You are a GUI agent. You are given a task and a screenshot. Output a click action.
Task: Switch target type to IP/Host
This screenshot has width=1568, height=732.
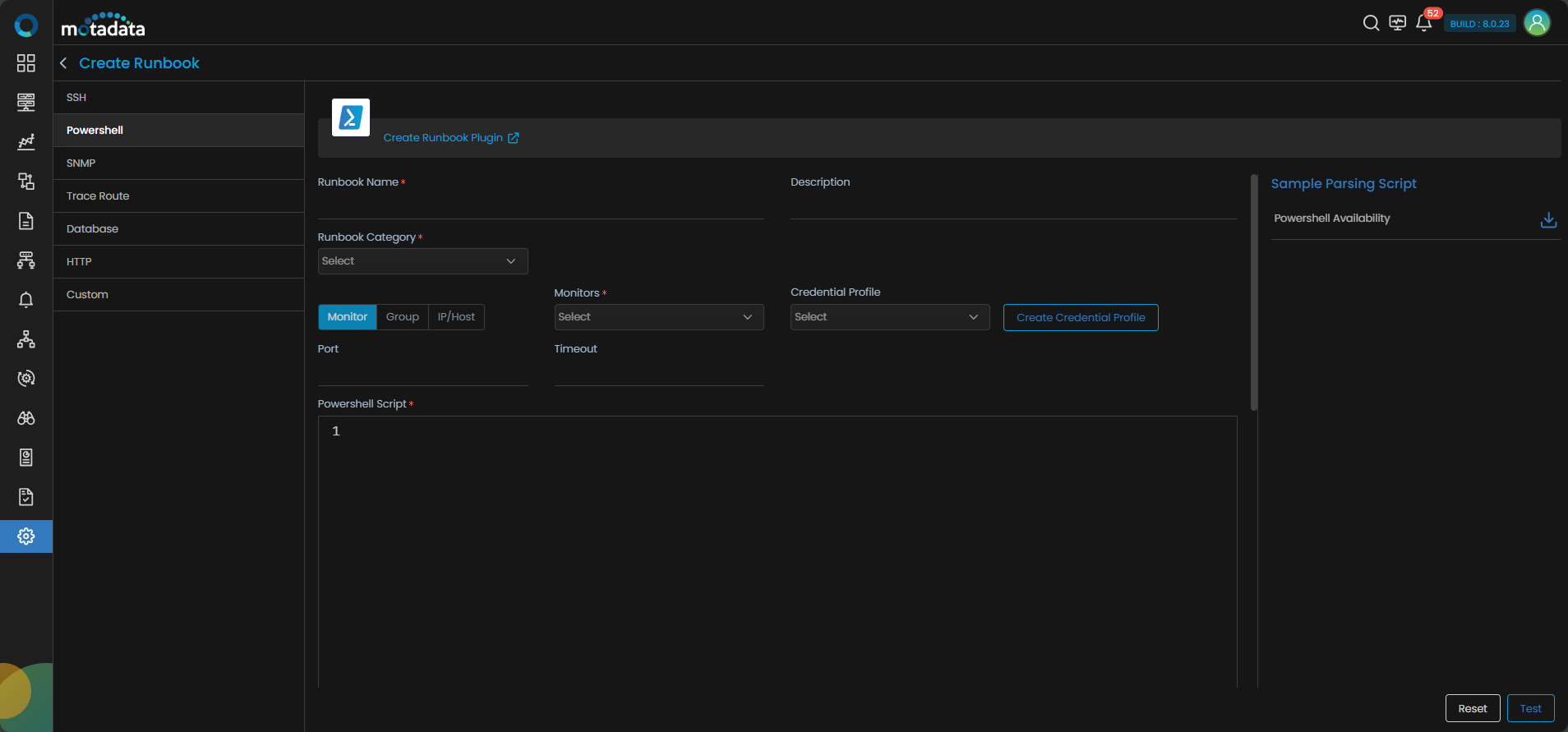click(x=456, y=317)
